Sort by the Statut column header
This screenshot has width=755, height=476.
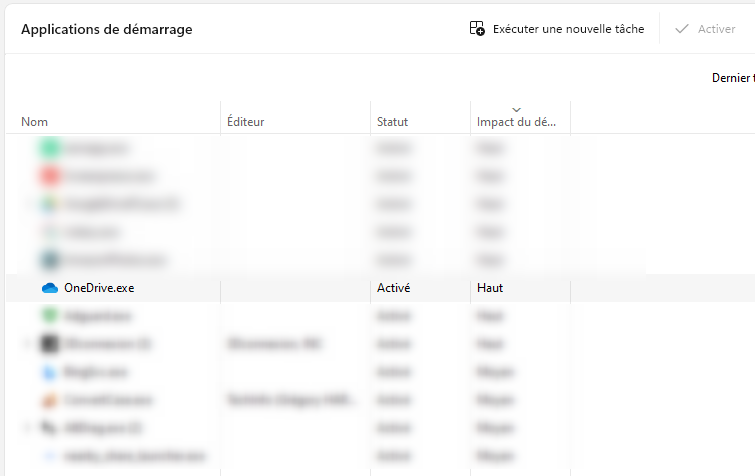392,122
